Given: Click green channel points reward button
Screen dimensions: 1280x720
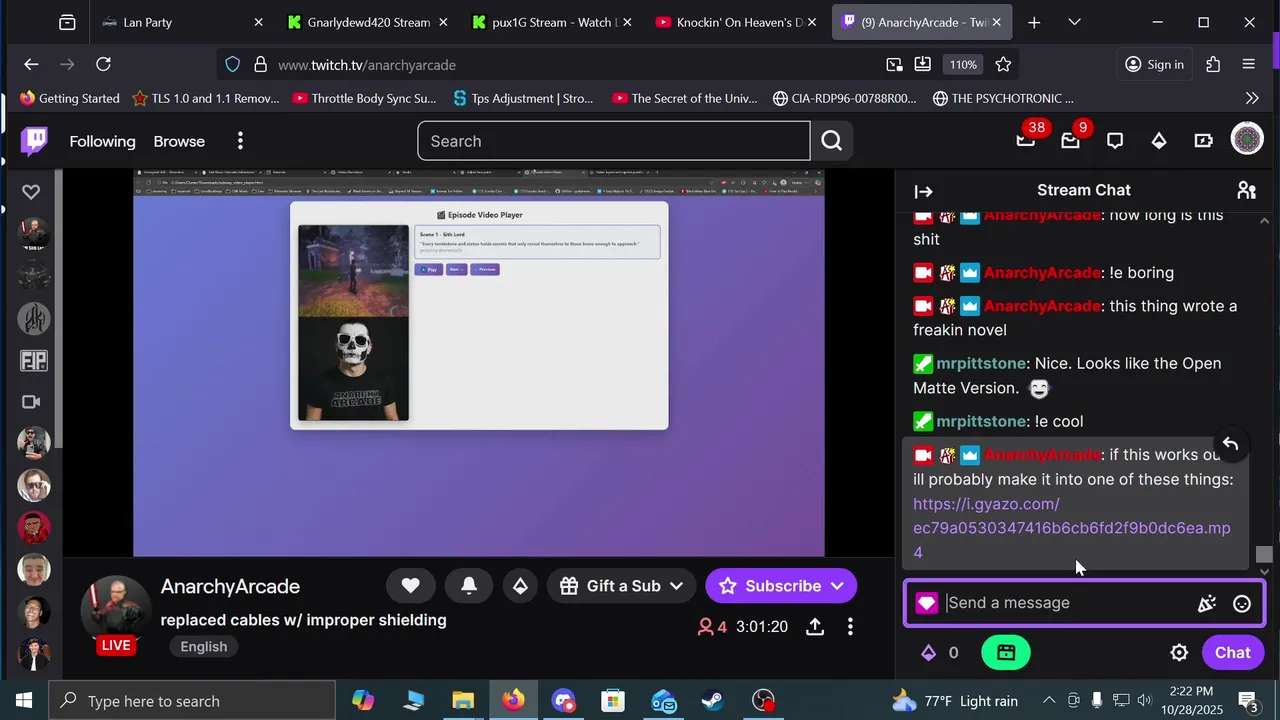Looking at the screenshot, I should point(1006,653).
